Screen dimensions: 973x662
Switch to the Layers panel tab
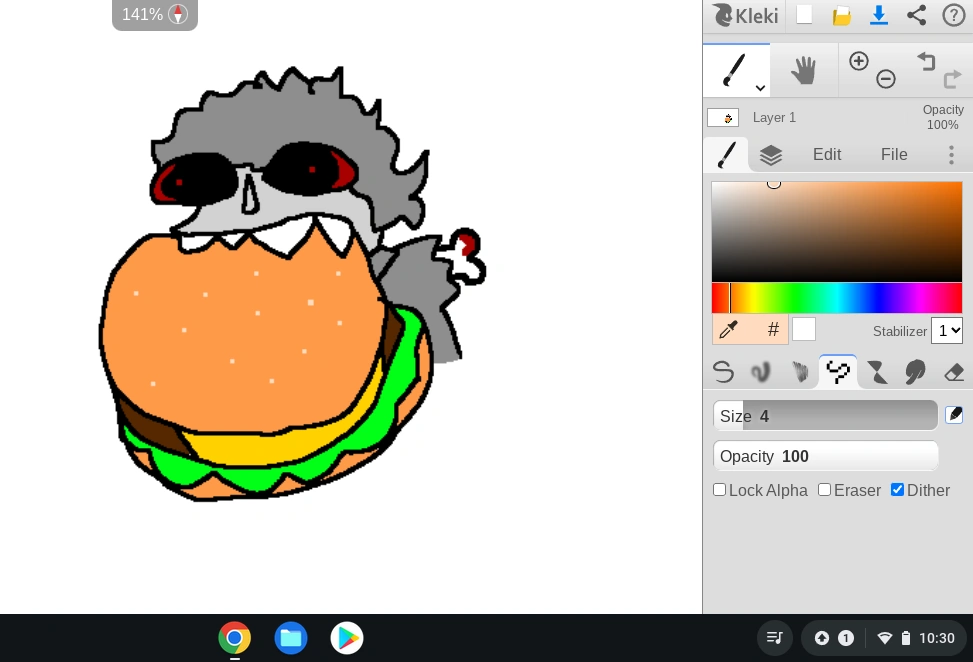[770, 154]
